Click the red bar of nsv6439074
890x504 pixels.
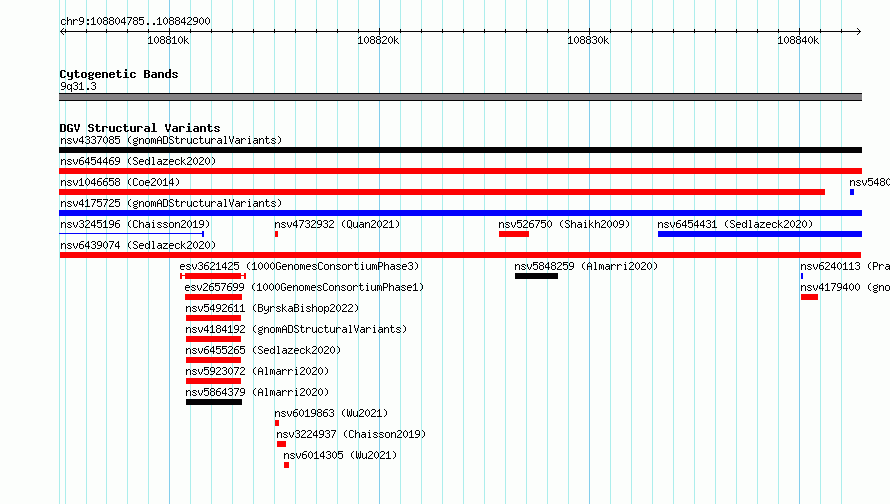click(x=460, y=255)
